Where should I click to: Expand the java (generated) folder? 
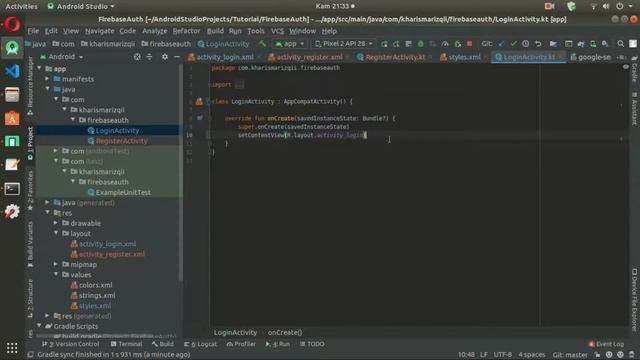click(x=48, y=202)
